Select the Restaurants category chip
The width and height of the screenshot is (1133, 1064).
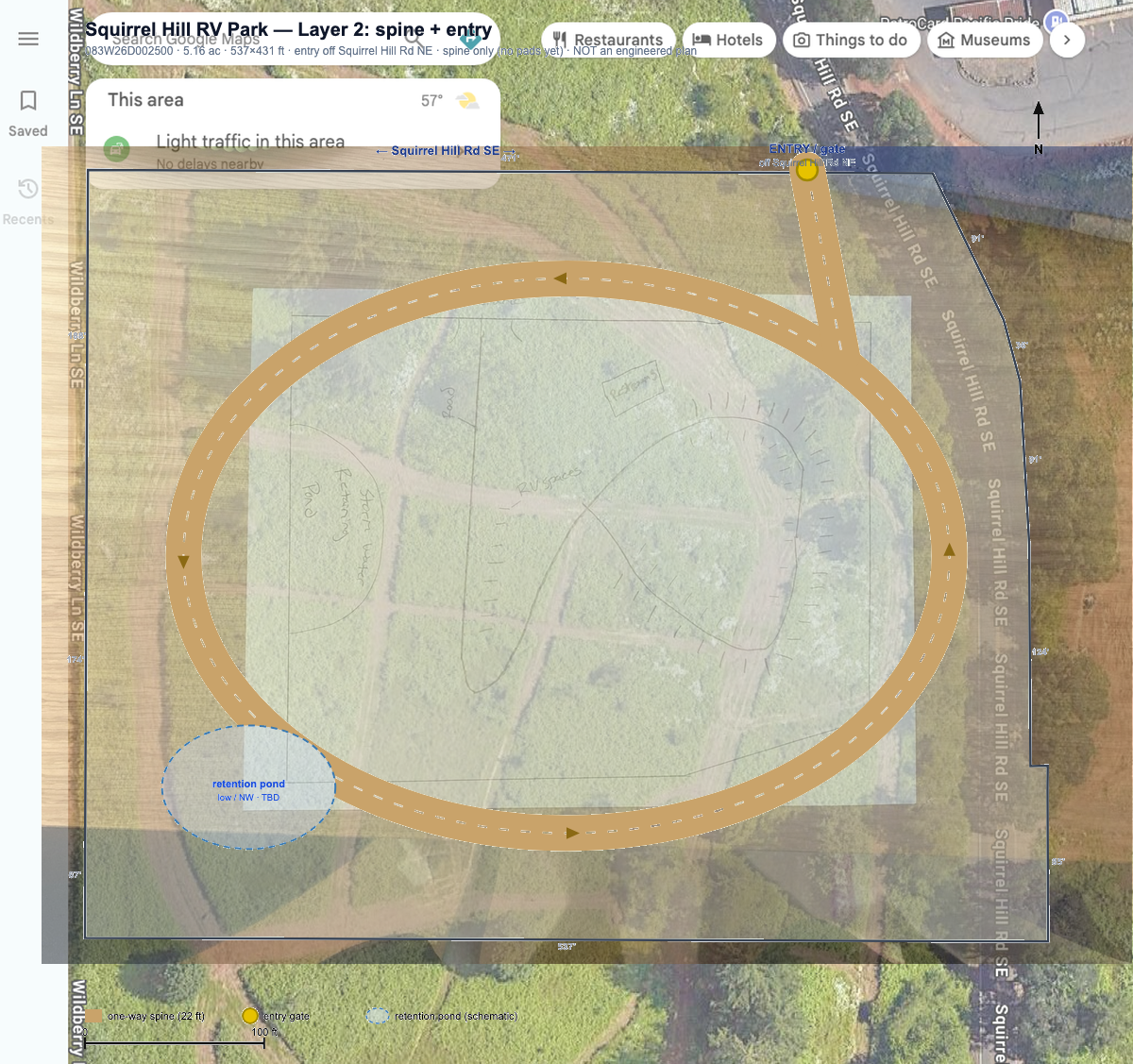coord(608,40)
